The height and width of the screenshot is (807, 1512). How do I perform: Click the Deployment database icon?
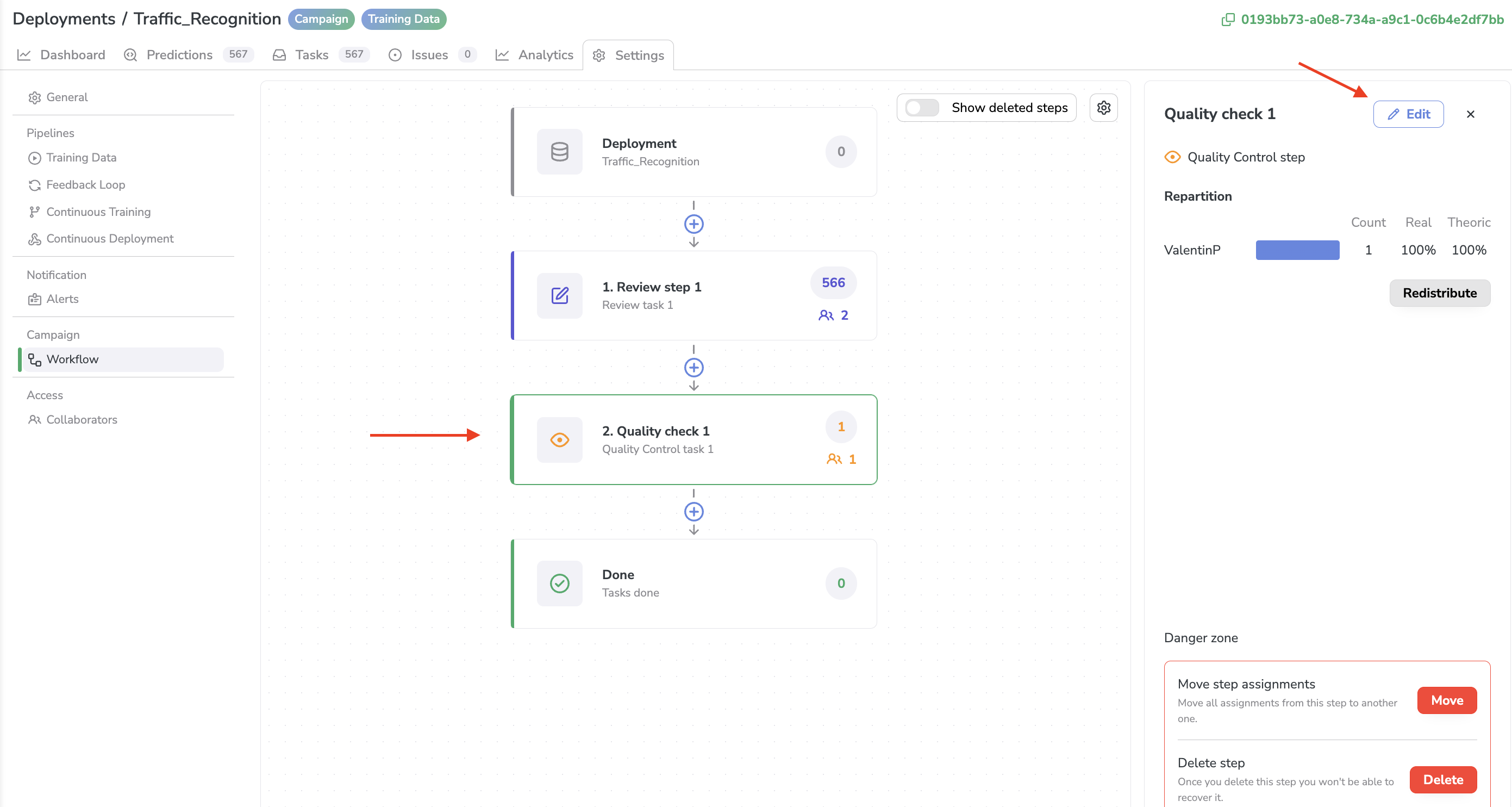click(561, 151)
